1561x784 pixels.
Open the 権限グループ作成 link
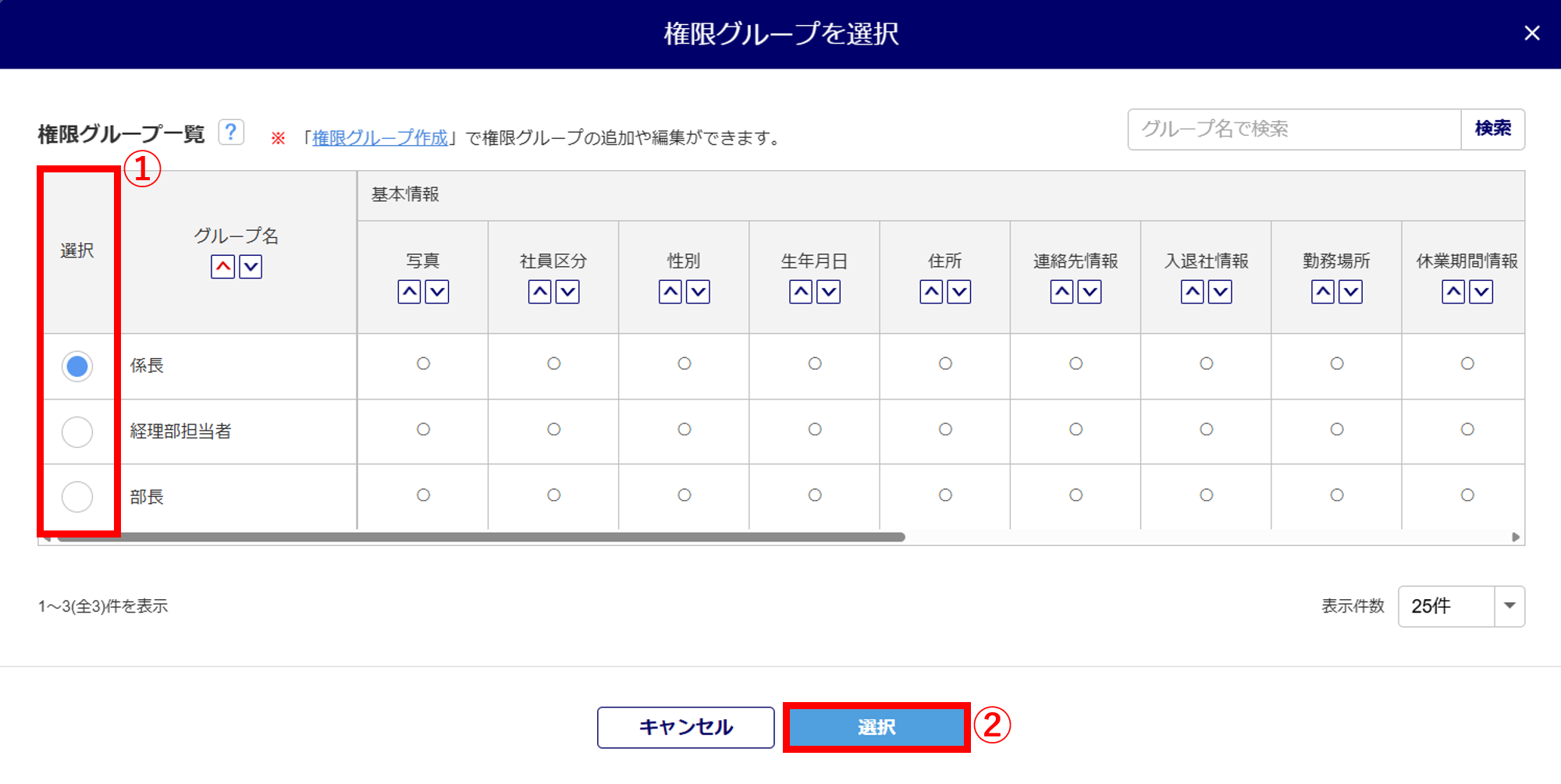point(380,138)
